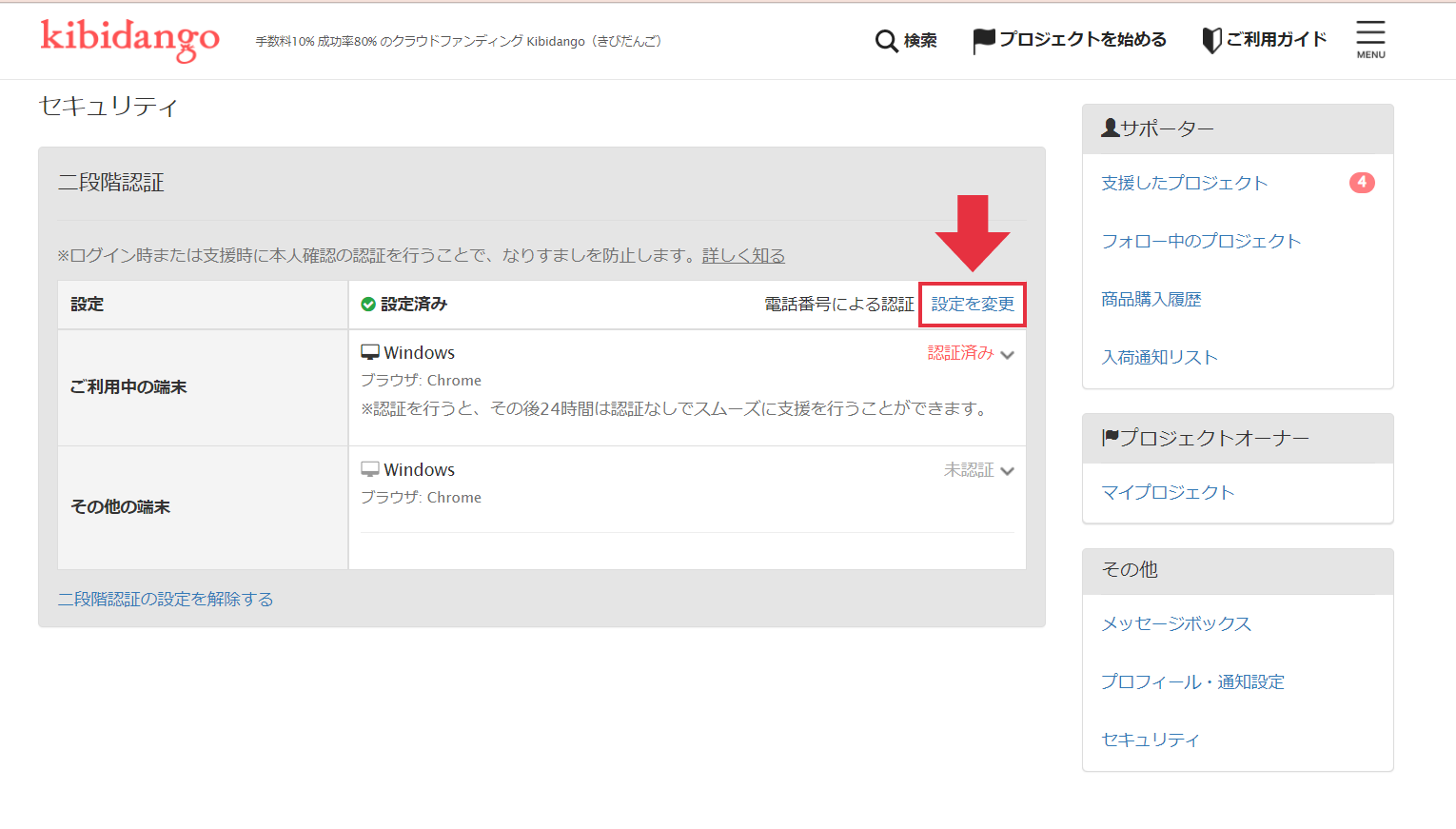Click ブラウザ: Chrome under 認証済み Windows
Image resolution: width=1456 pixels, height=829 pixels.
coord(421,381)
